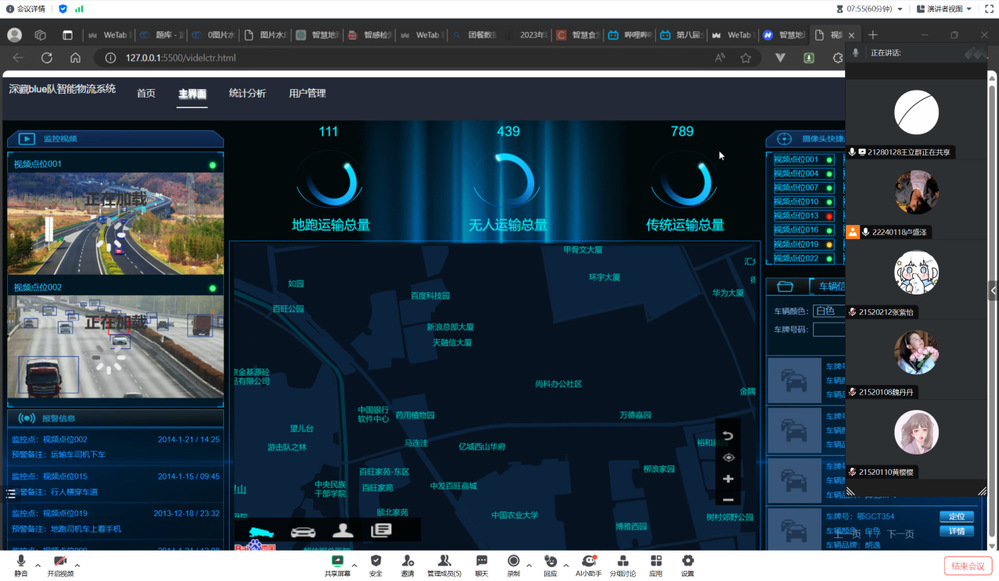Expand the audio options arrow beside 静音
This screenshot has width=999, height=581.
coord(38,565)
